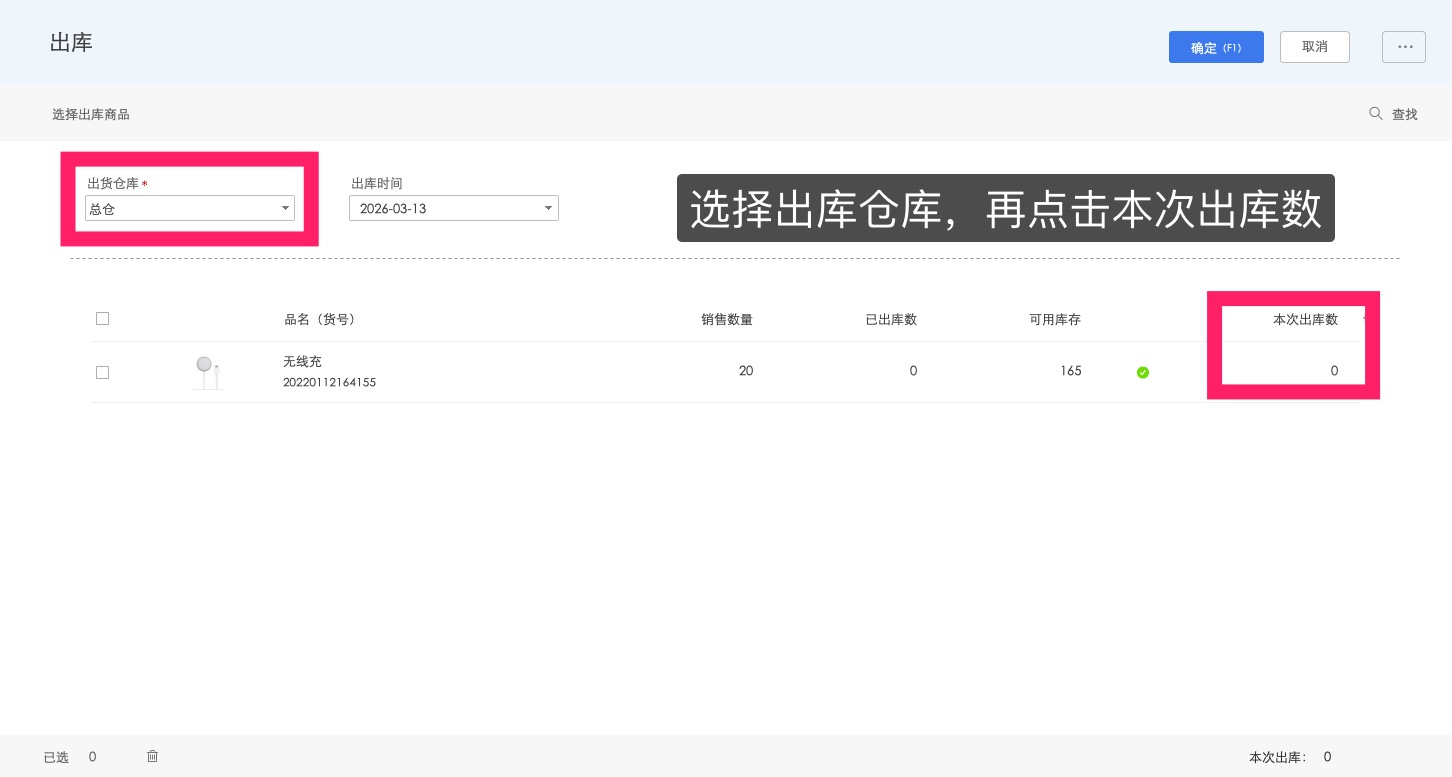Click the product code 20220112164155

point(329,382)
